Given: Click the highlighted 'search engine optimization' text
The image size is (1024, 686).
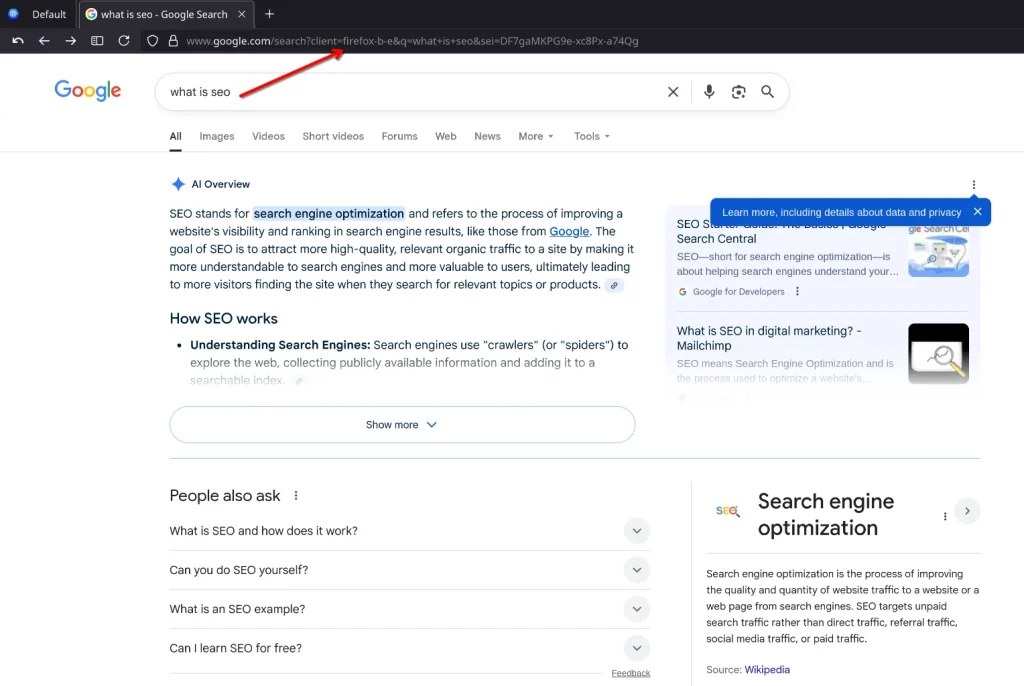Looking at the screenshot, I should click(328, 214).
